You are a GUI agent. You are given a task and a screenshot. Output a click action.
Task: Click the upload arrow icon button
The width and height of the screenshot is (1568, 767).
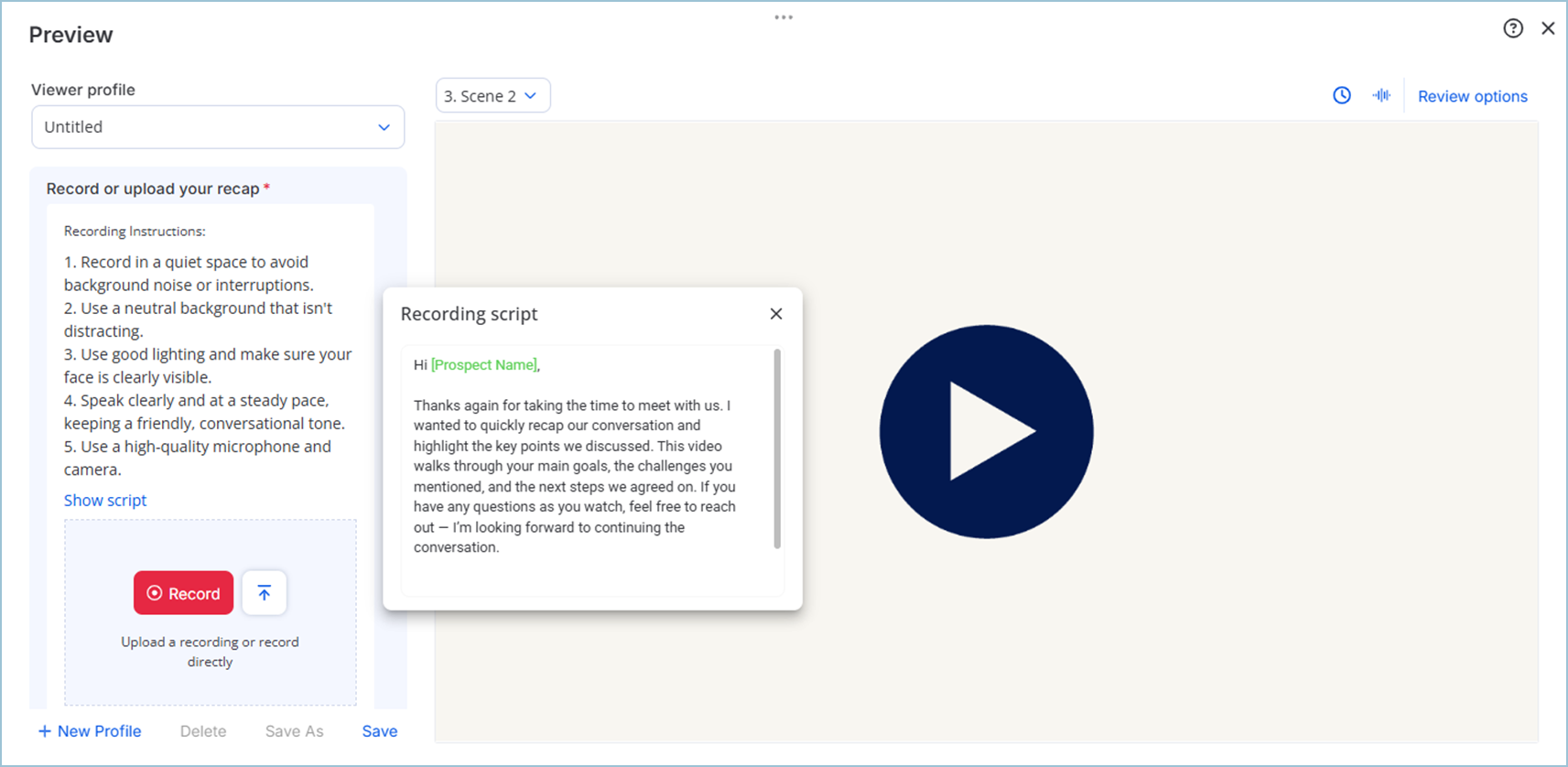[x=265, y=593]
